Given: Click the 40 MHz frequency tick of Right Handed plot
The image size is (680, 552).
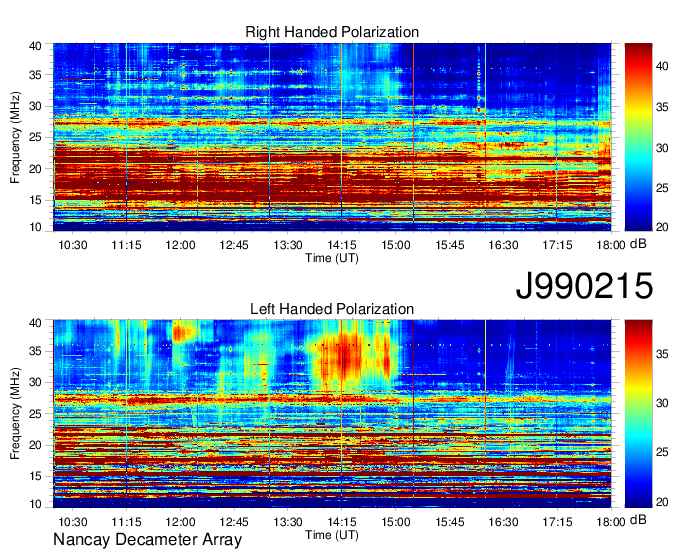Looking at the screenshot, I should pyautogui.click(x=35, y=46).
